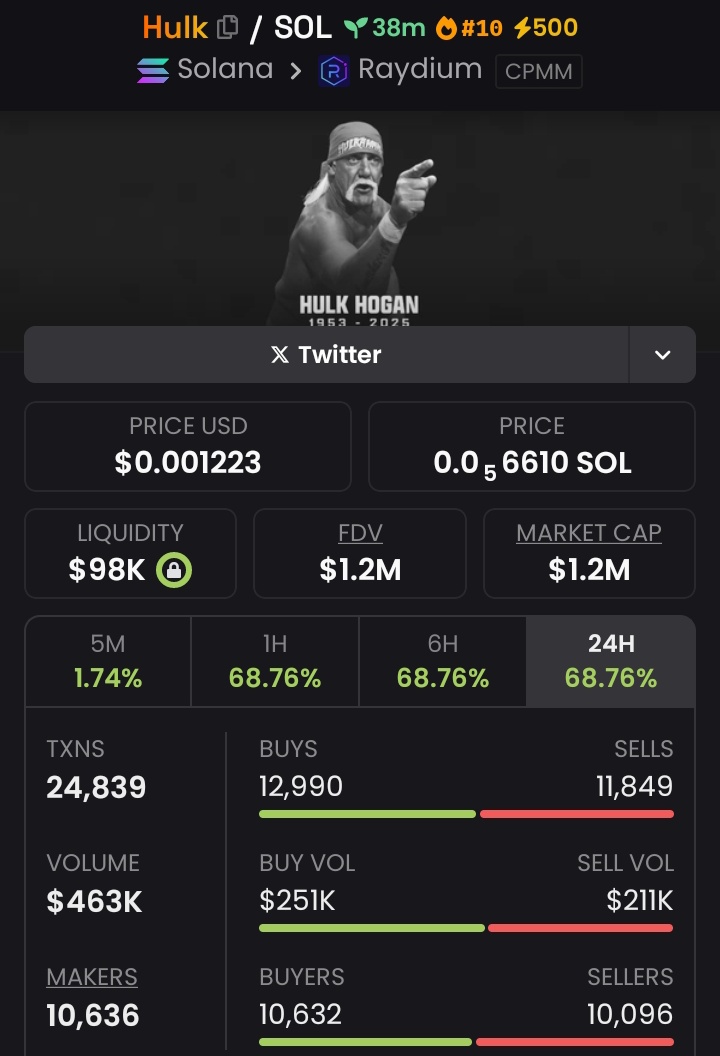This screenshot has width=720, height=1056.
Task: Click the Solana chain logo
Action: click(x=153, y=70)
